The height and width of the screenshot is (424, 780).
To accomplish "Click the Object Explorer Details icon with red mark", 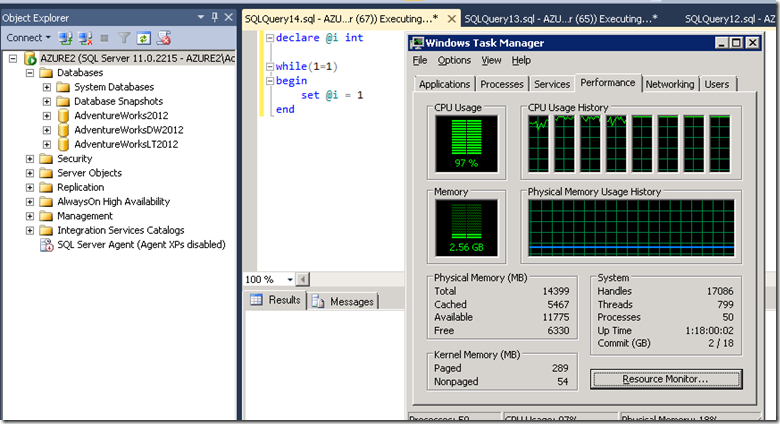I will [x=164, y=38].
